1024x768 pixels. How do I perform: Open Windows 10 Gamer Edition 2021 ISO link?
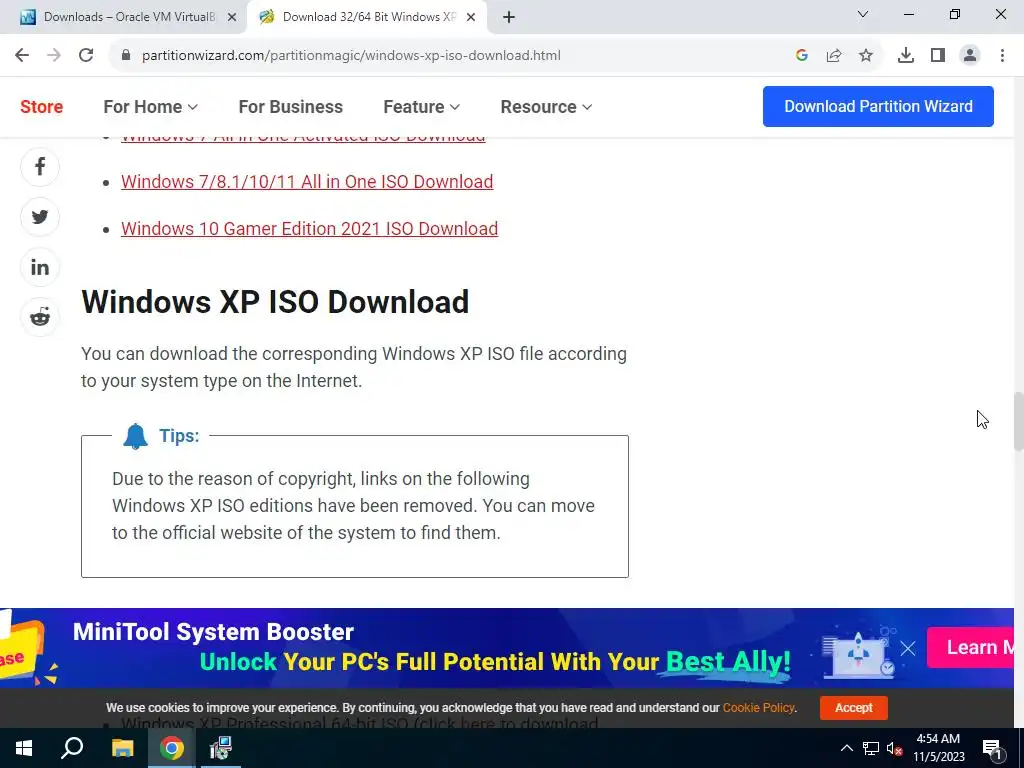click(310, 229)
